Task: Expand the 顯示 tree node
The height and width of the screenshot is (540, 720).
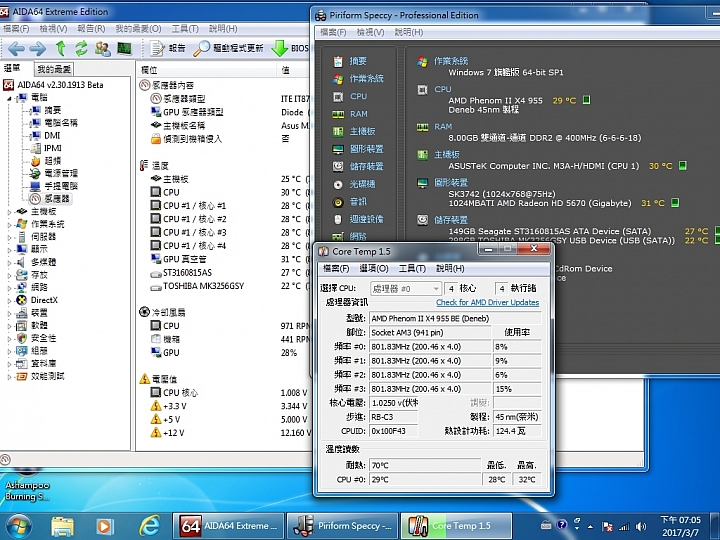Action: click(x=9, y=250)
